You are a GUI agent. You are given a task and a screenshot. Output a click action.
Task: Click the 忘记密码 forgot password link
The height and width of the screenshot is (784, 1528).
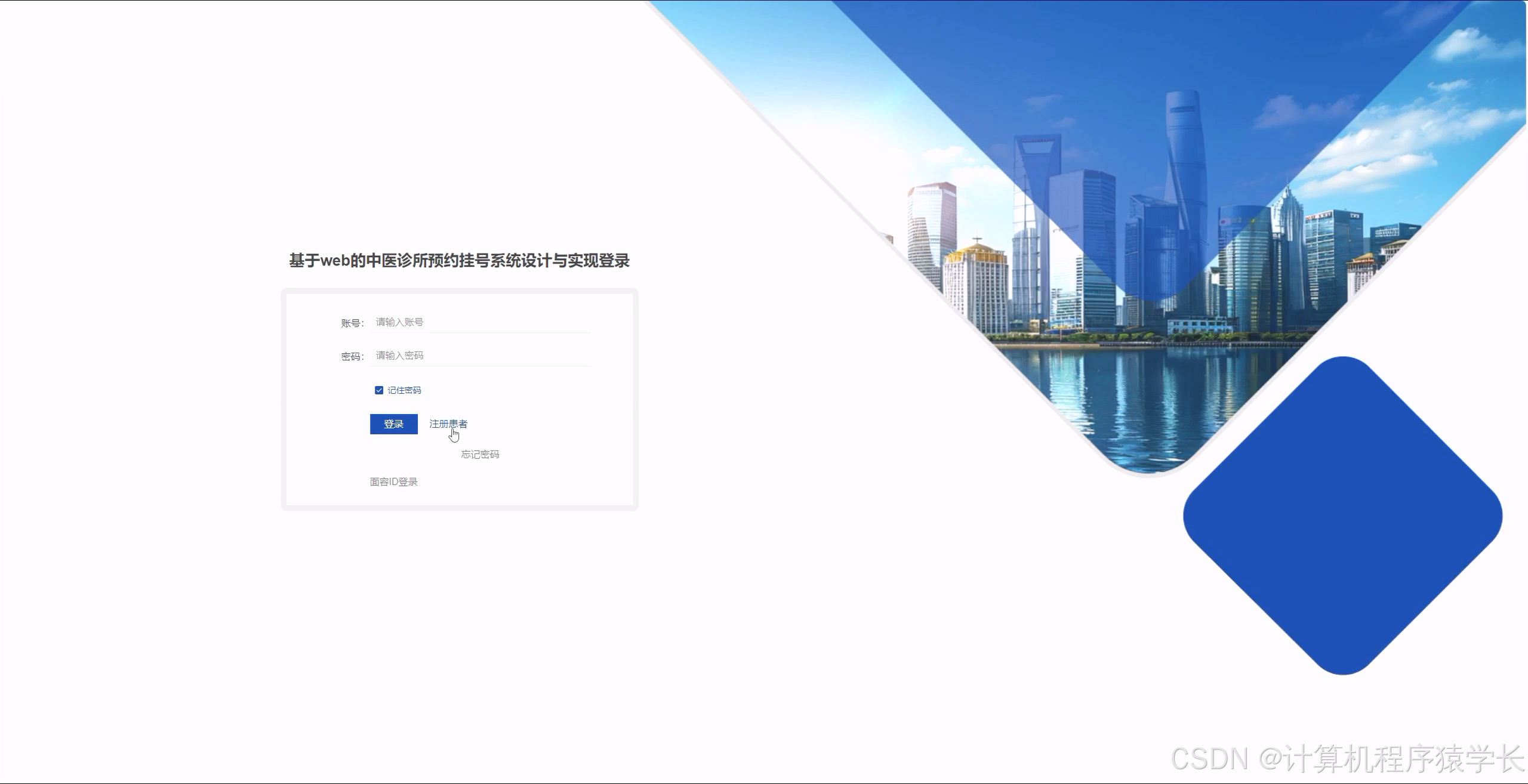click(x=480, y=454)
